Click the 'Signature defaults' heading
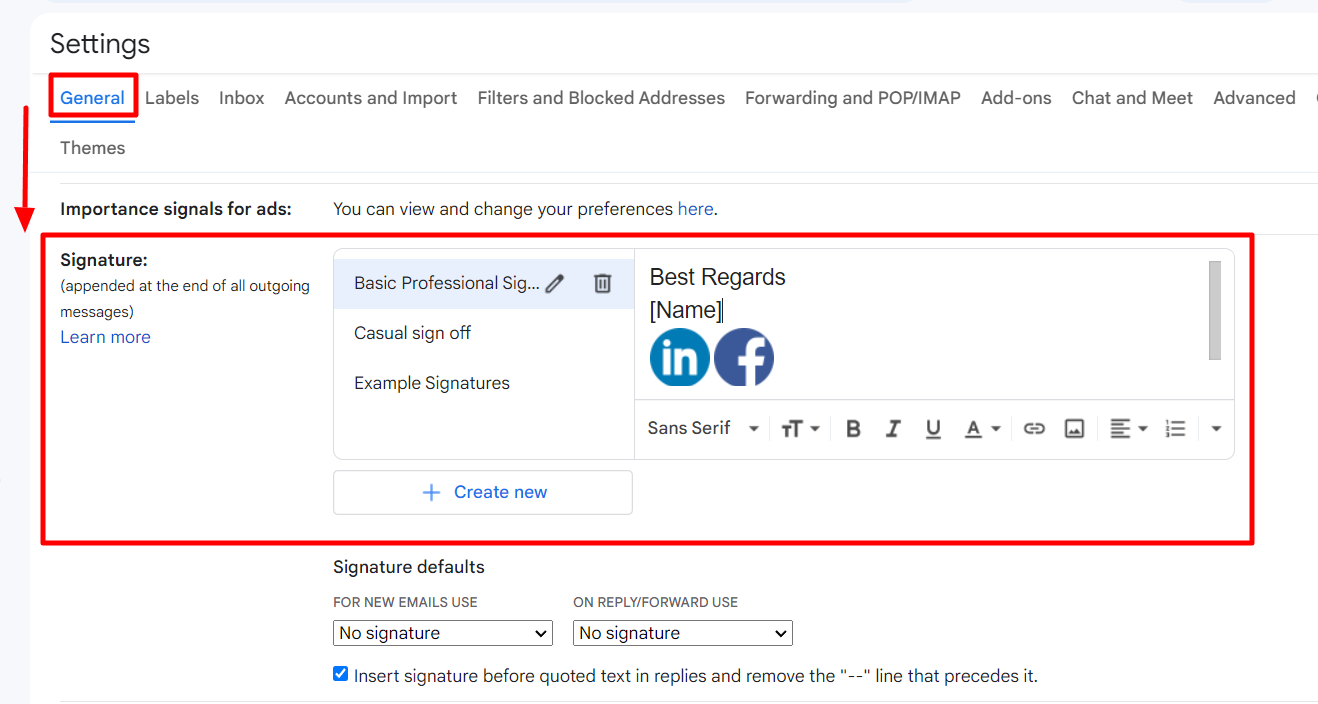 409,567
